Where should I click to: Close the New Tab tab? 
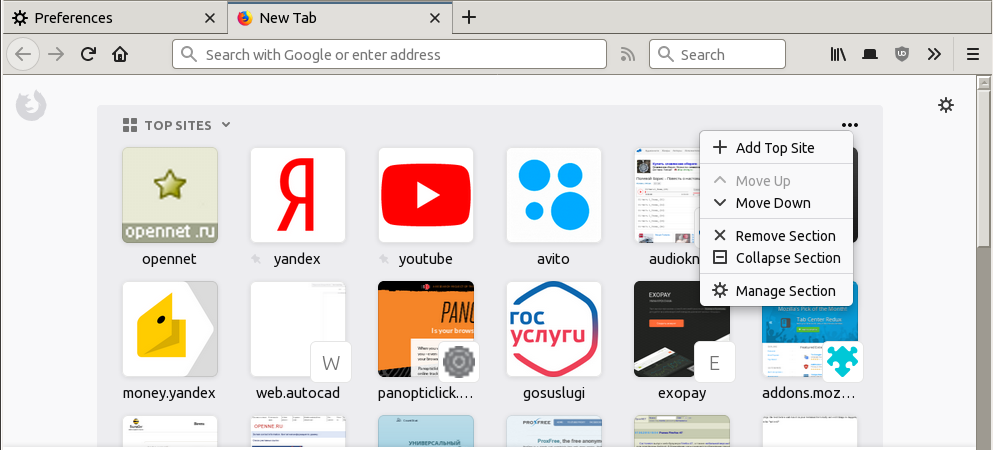pos(434,18)
